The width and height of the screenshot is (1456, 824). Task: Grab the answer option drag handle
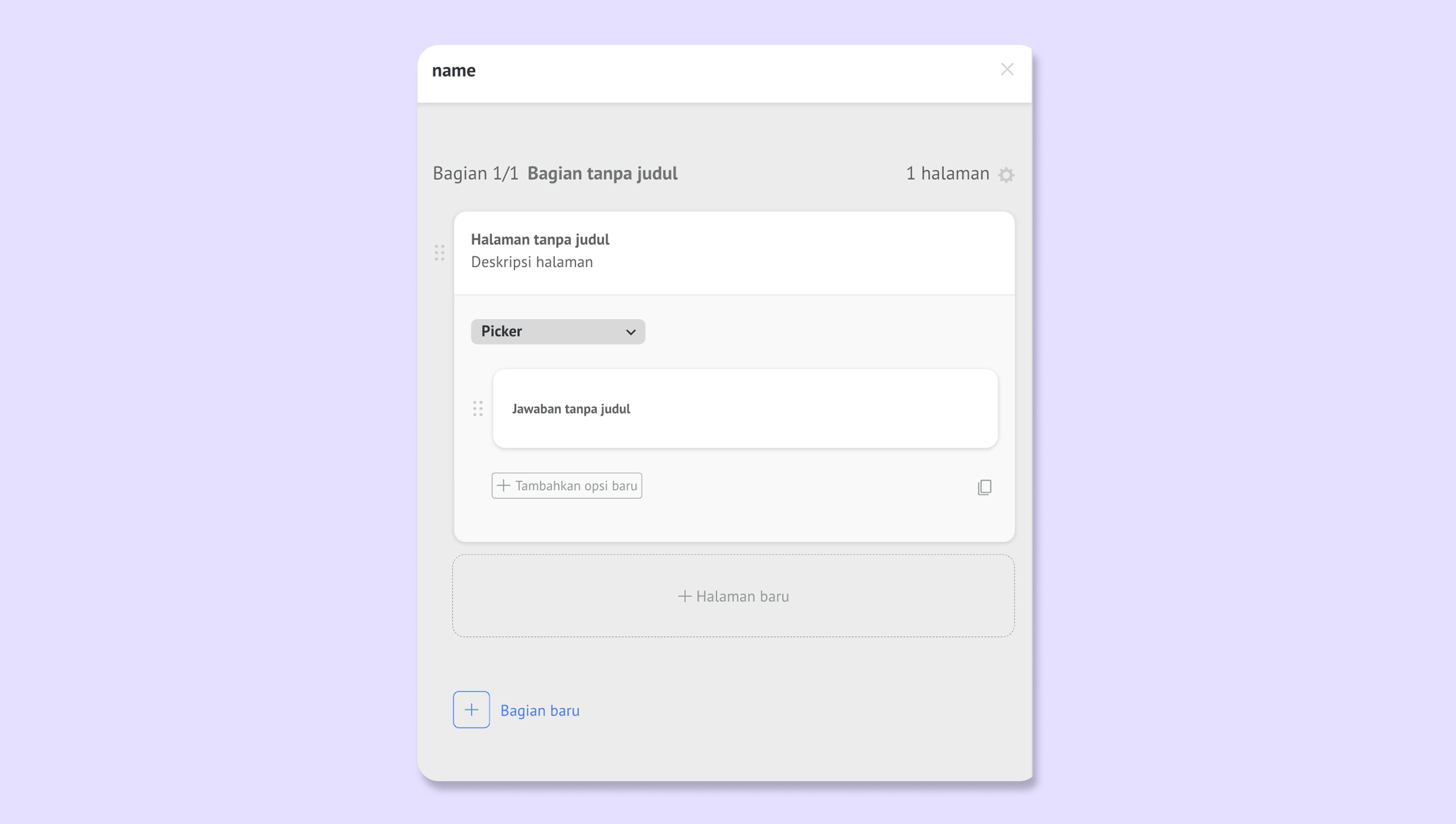pos(478,409)
